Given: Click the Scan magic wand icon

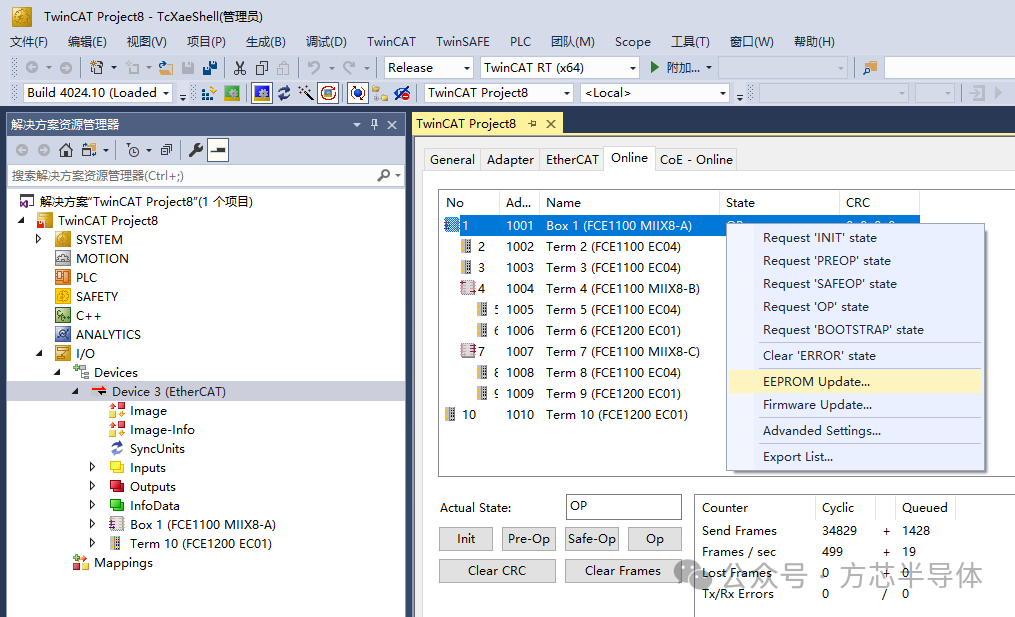Looking at the screenshot, I should pyautogui.click(x=306, y=93).
